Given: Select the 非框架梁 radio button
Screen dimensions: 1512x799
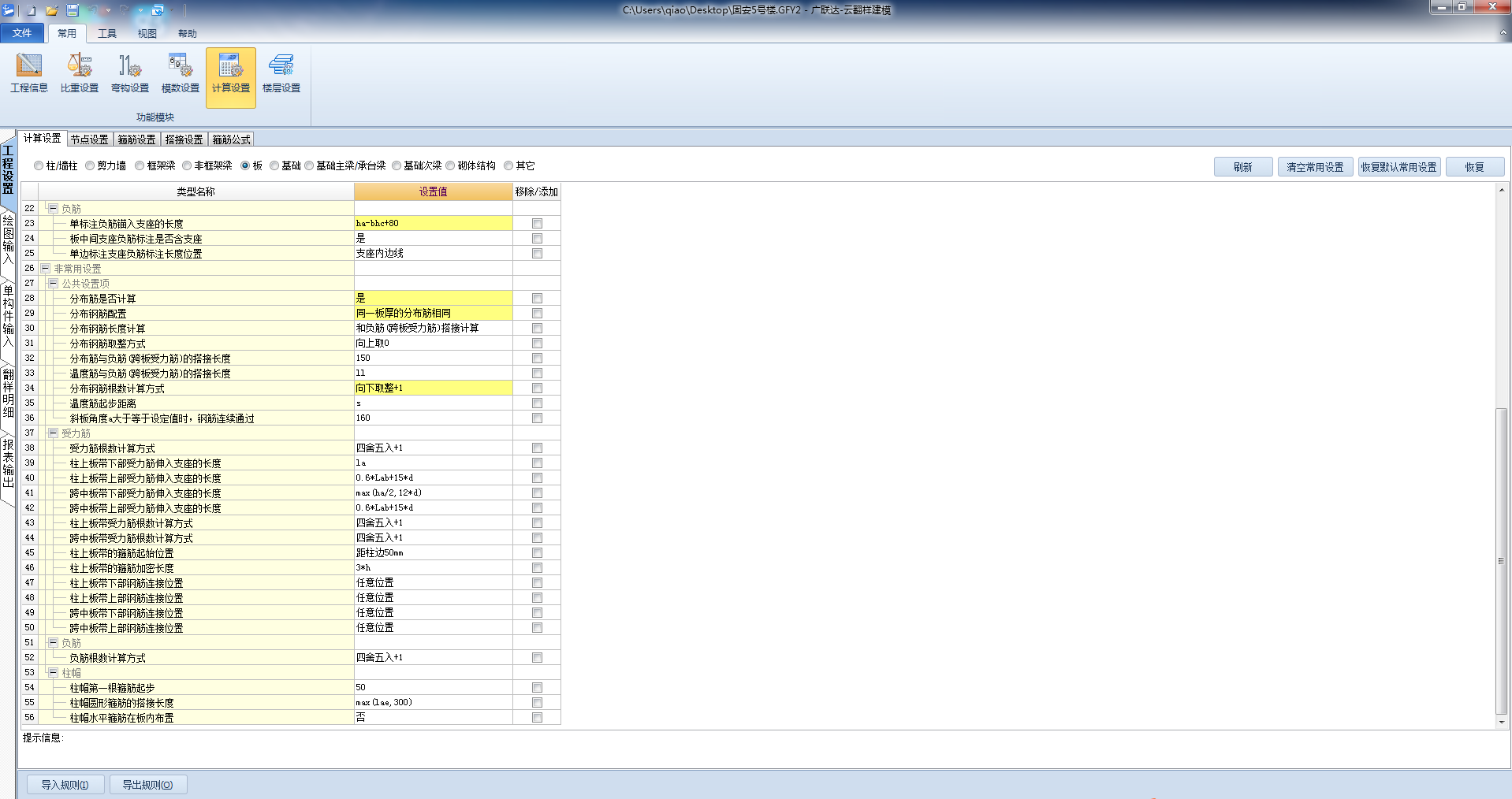Looking at the screenshot, I should (x=187, y=165).
